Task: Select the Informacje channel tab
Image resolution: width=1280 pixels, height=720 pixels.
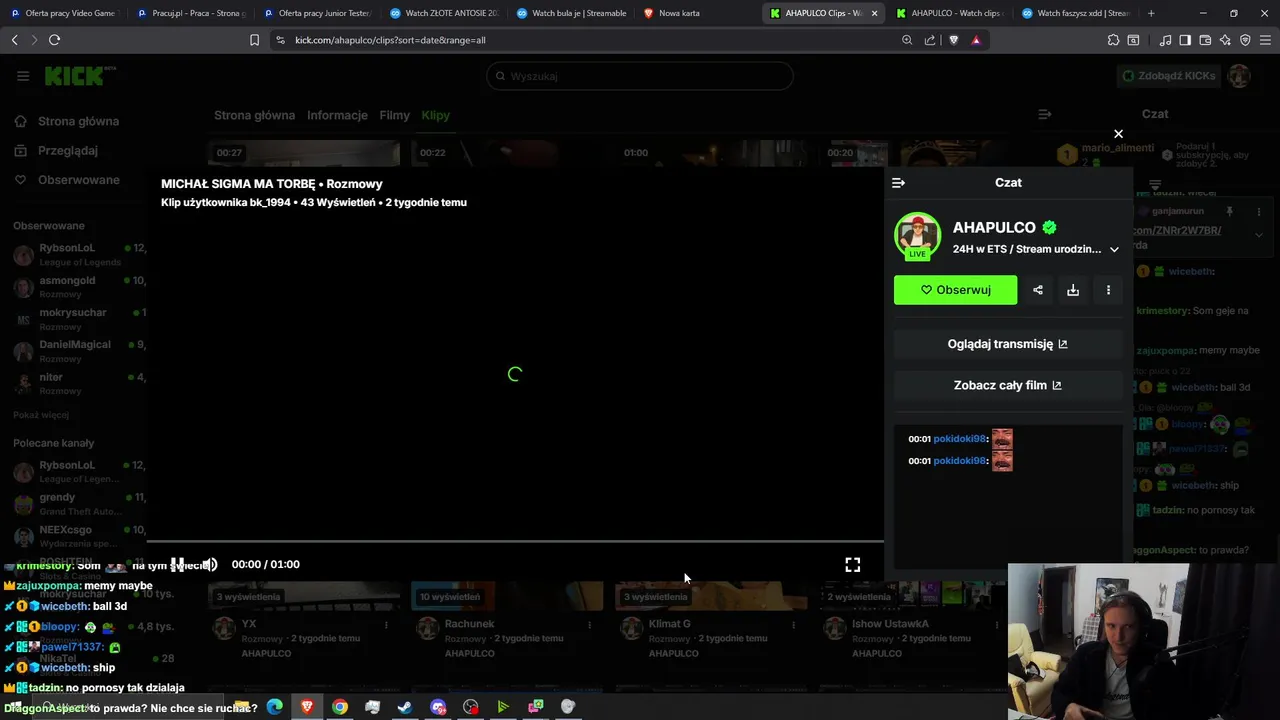Action: click(337, 115)
